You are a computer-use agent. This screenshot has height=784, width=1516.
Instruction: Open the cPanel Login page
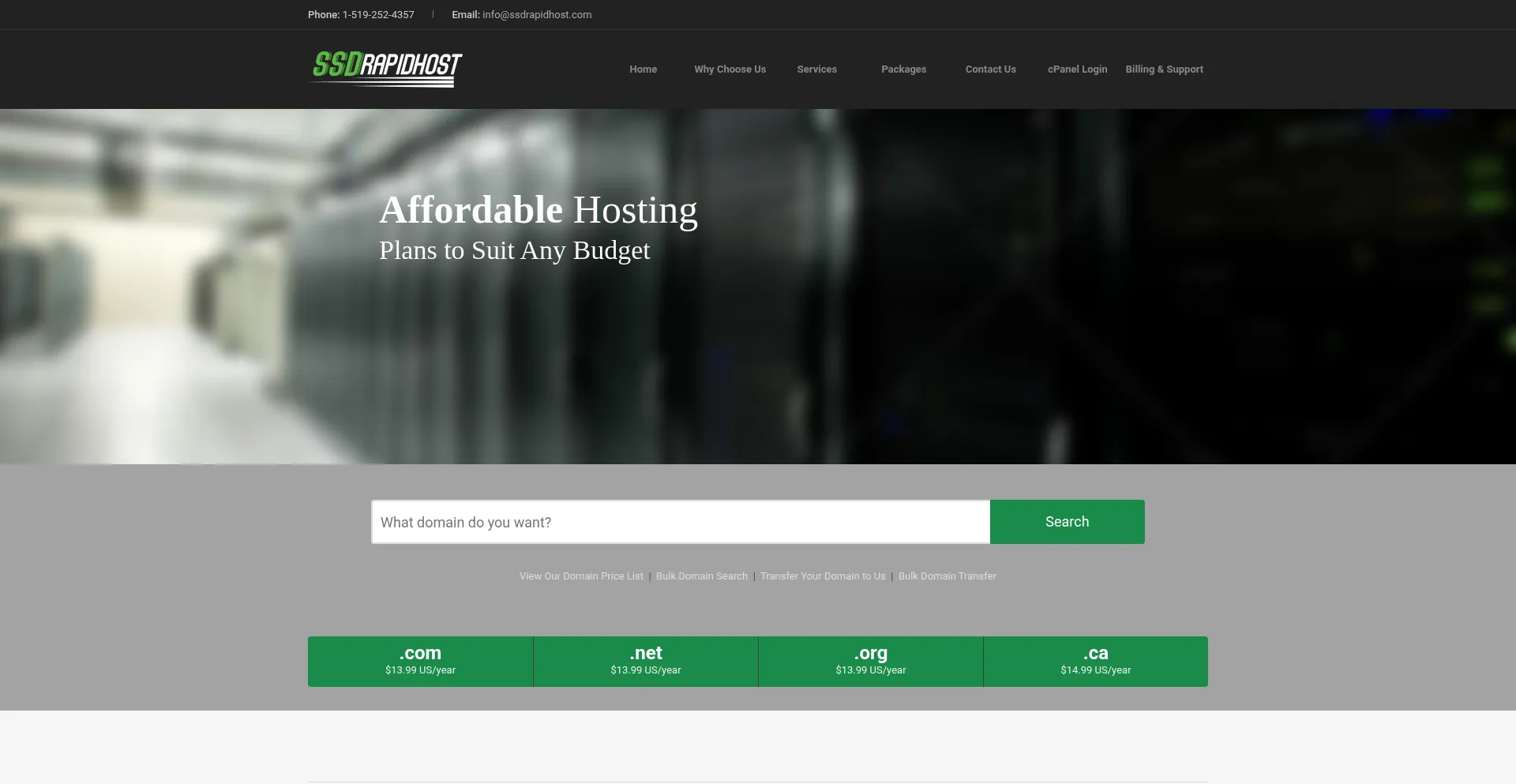(1077, 69)
